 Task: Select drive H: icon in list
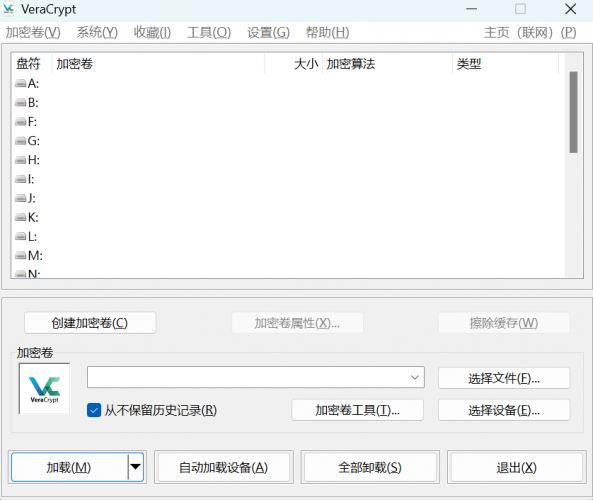[x=20, y=160]
